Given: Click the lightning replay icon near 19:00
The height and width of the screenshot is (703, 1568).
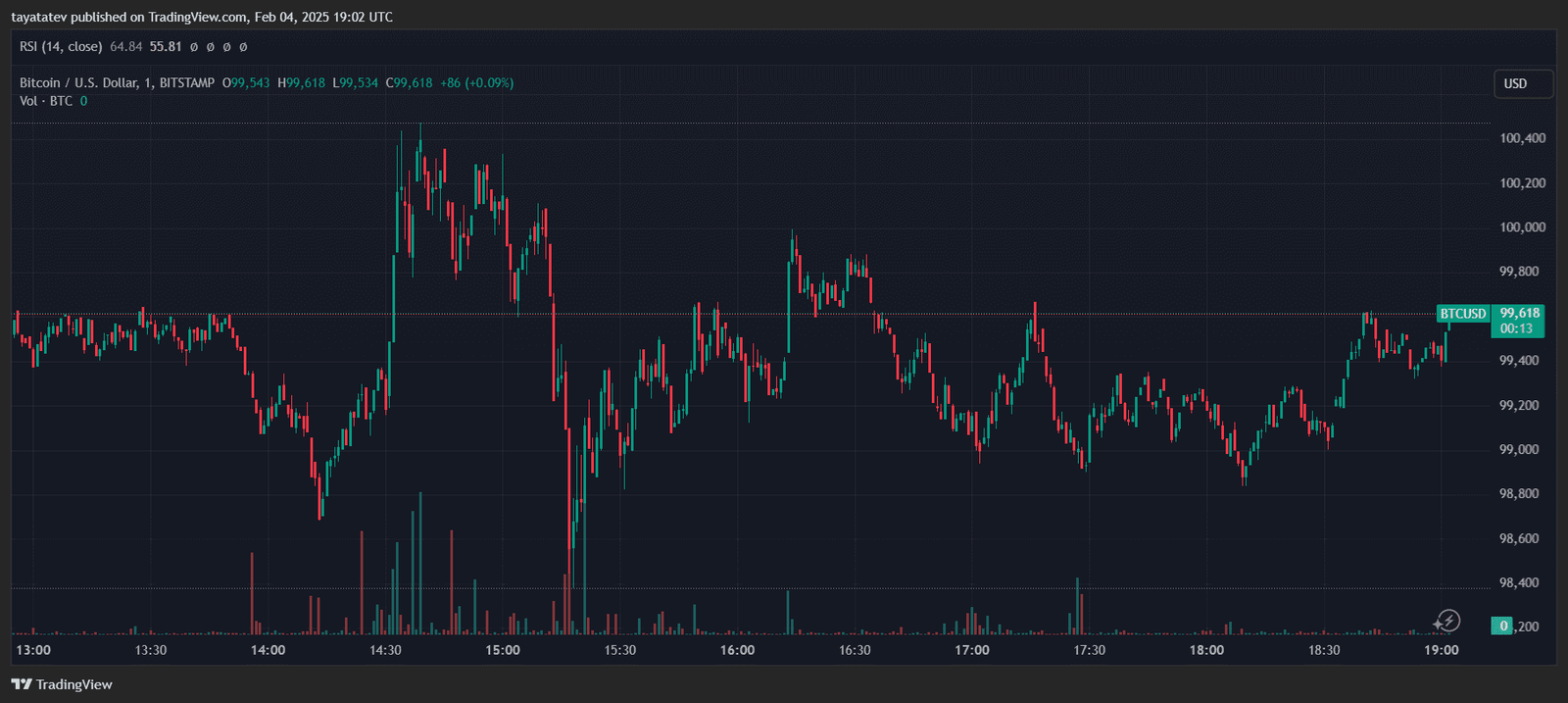Looking at the screenshot, I should (x=1446, y=621).
